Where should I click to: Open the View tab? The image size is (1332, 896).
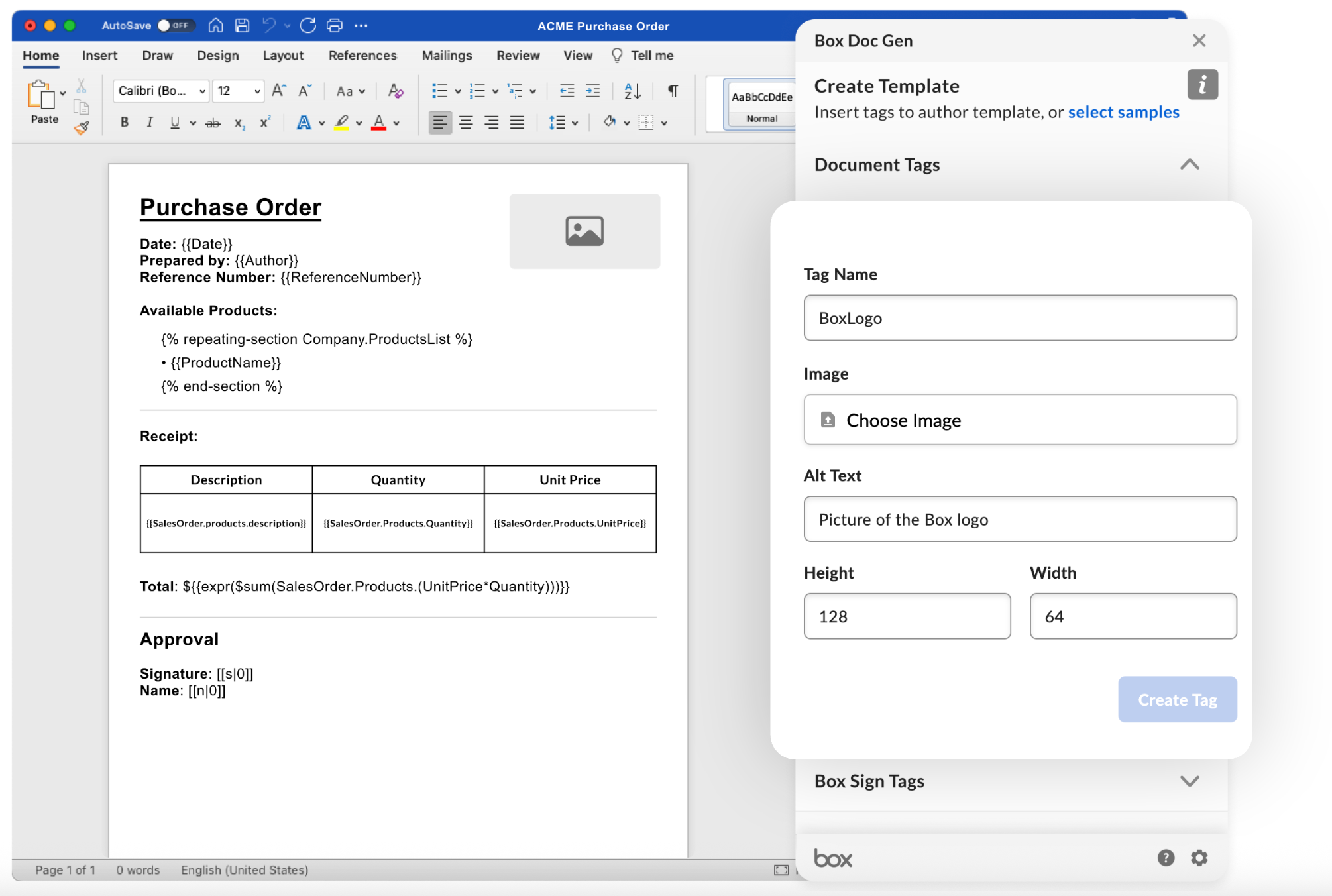(x=578, y=56)
